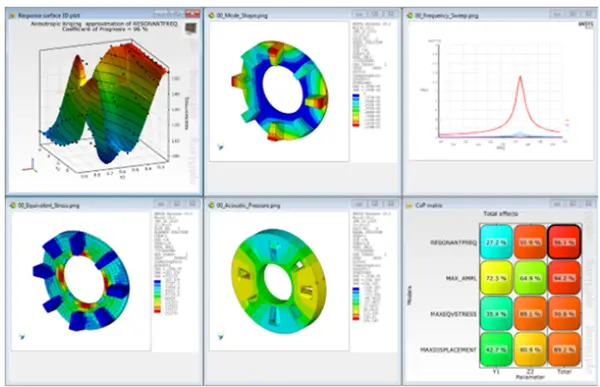Click the RESONANTFREQ row label
600x387 pixels.
click(454, 242)
